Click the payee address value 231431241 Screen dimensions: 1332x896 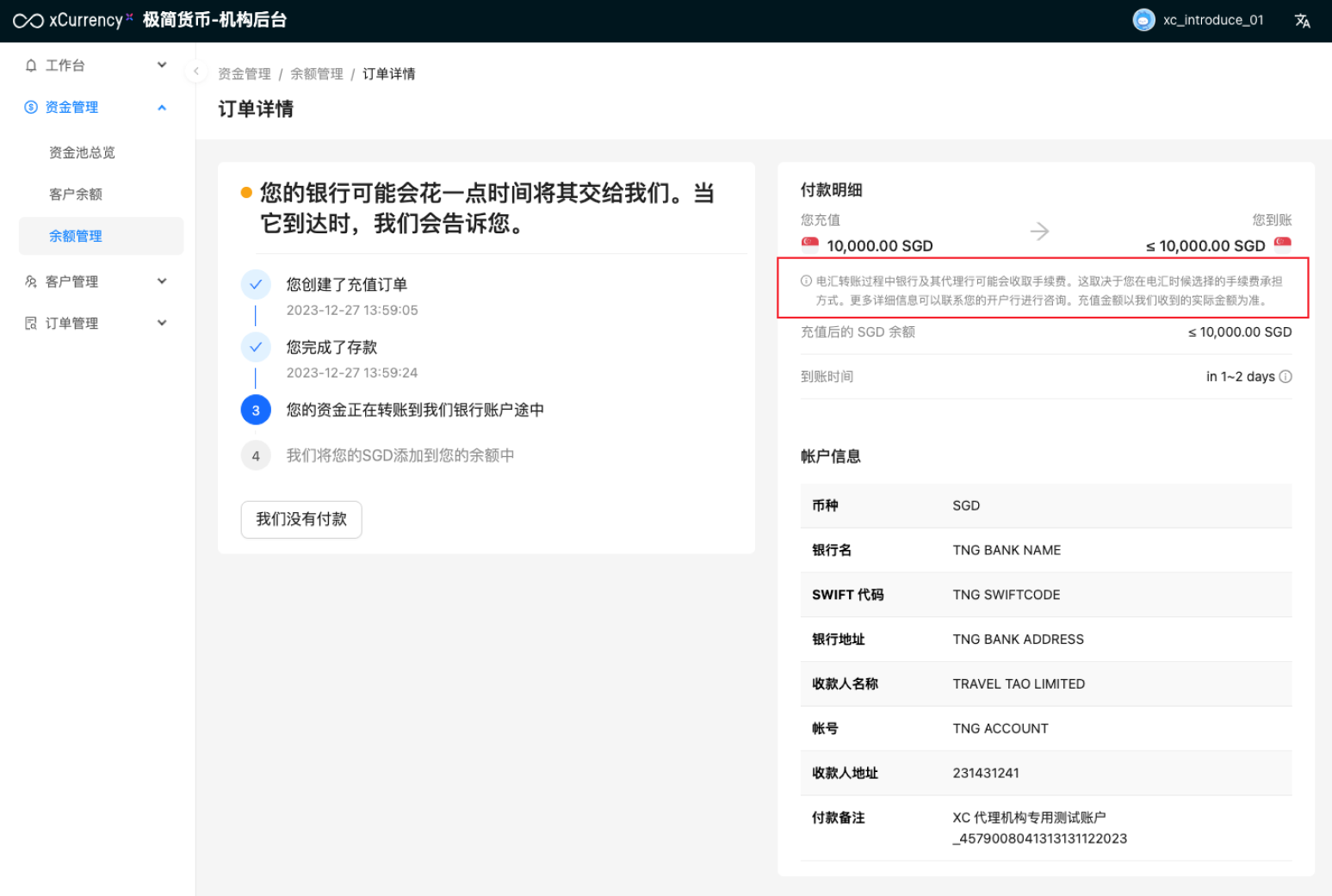986,774
